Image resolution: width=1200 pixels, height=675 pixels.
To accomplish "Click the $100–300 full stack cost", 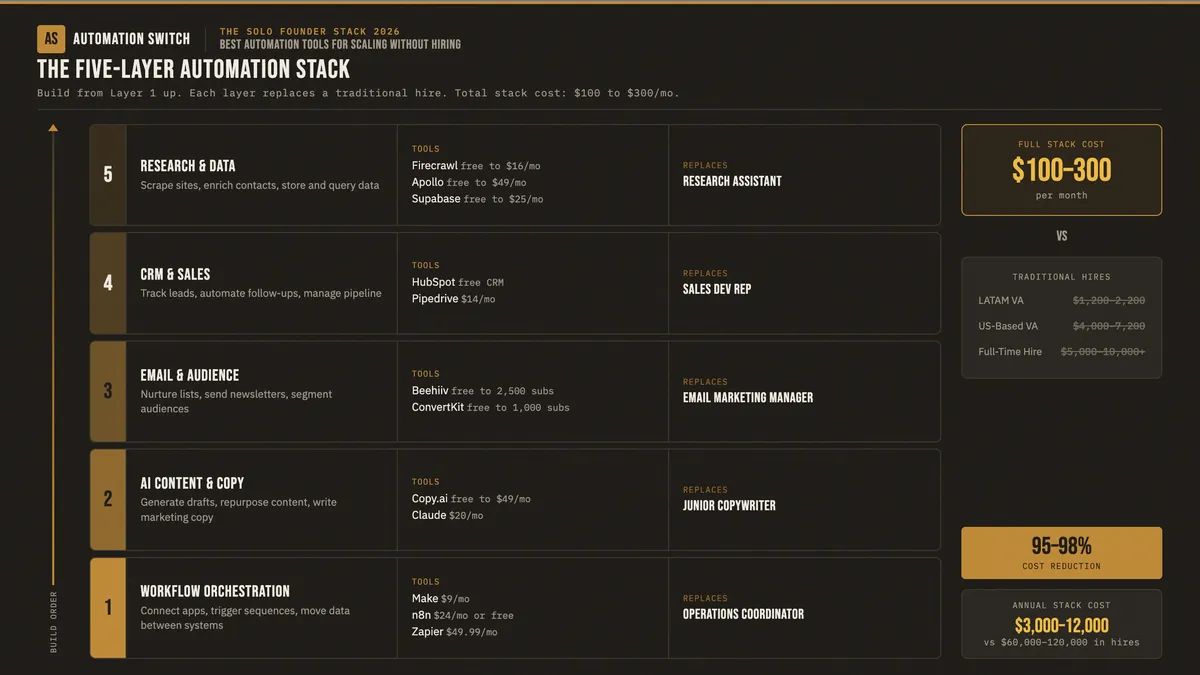I will coord(1061,170).
